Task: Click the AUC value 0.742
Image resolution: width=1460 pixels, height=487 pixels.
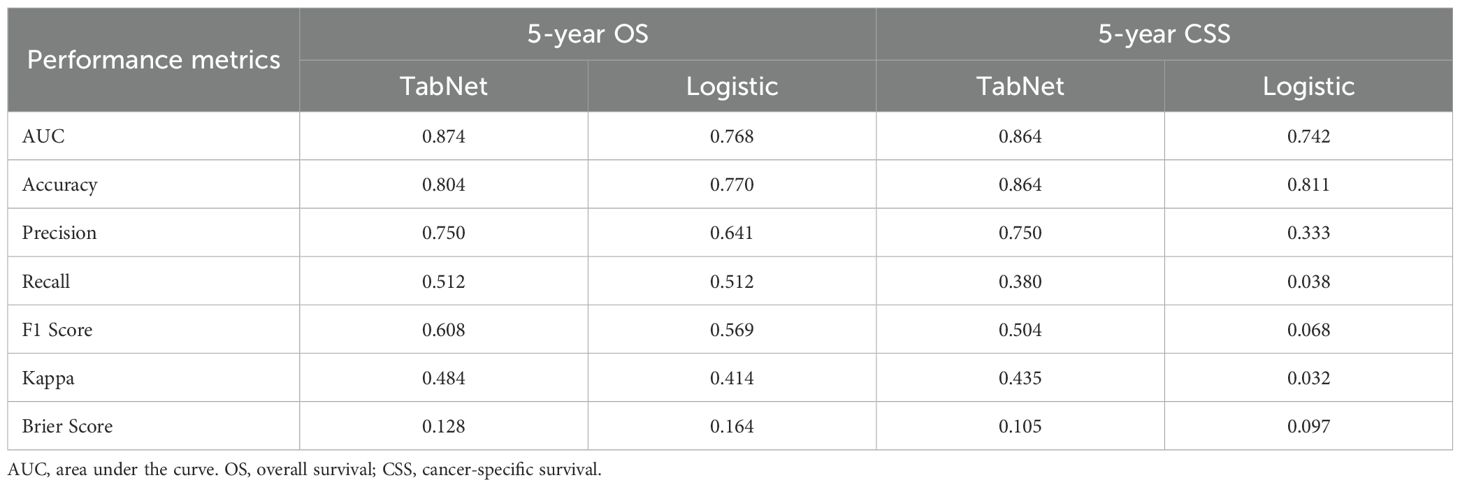Action: 1308,136
